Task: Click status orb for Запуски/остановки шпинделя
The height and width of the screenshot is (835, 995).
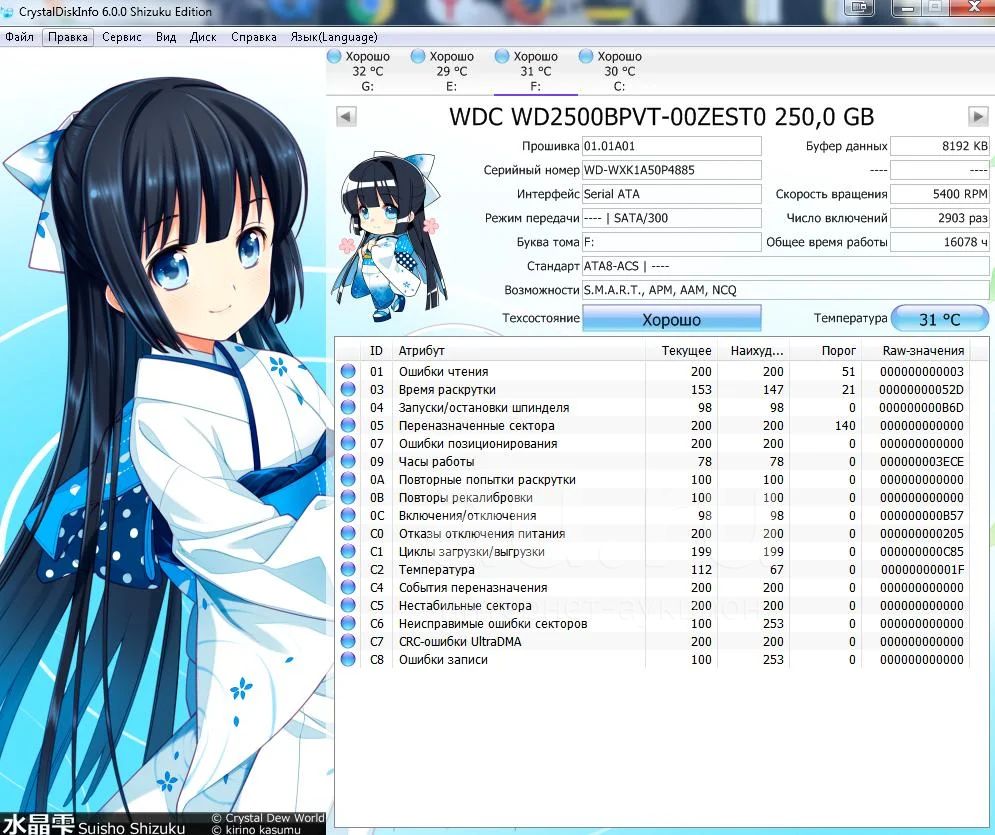Action: 348,407
